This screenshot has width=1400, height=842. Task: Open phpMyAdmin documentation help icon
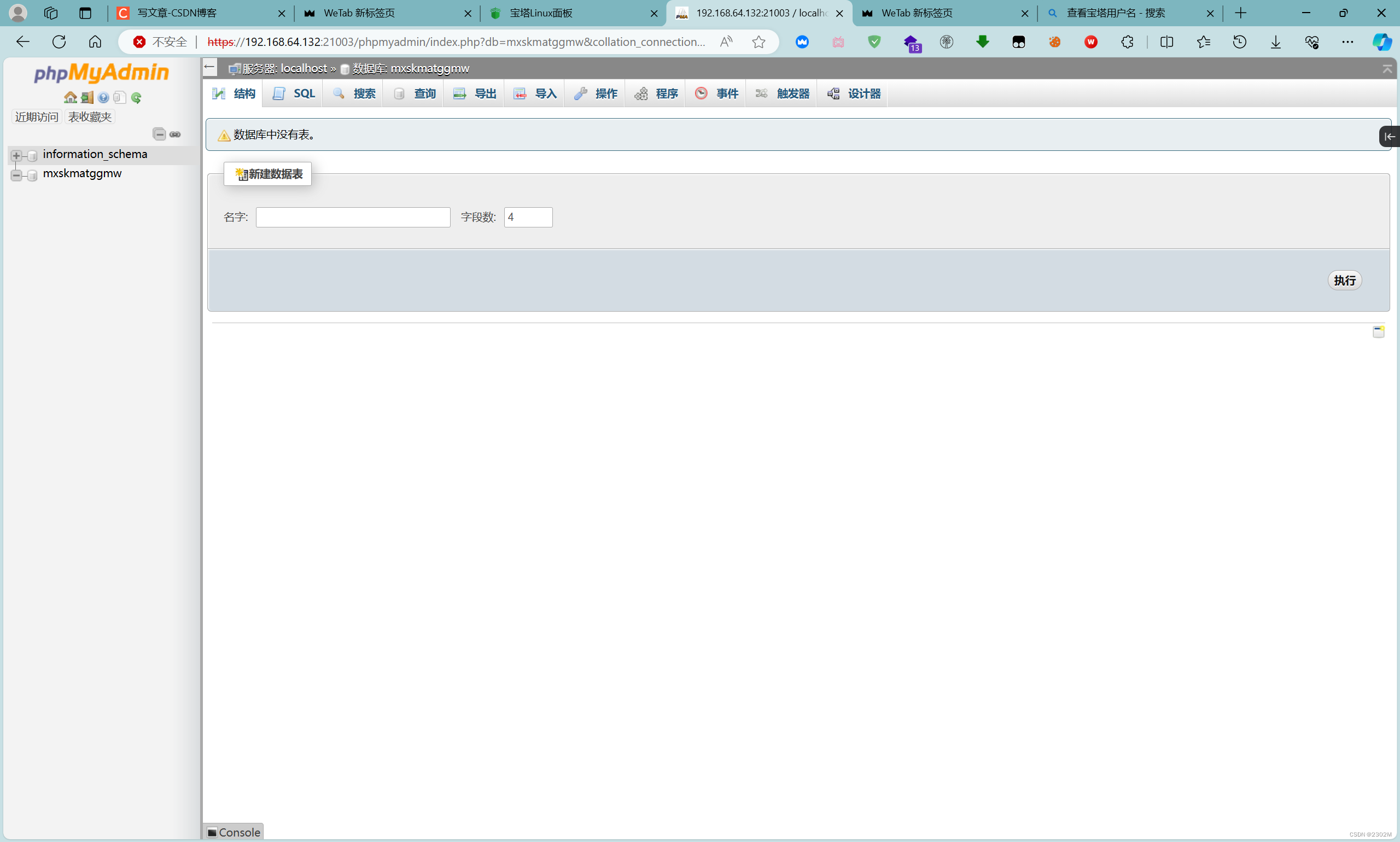(x=103, y=97)
